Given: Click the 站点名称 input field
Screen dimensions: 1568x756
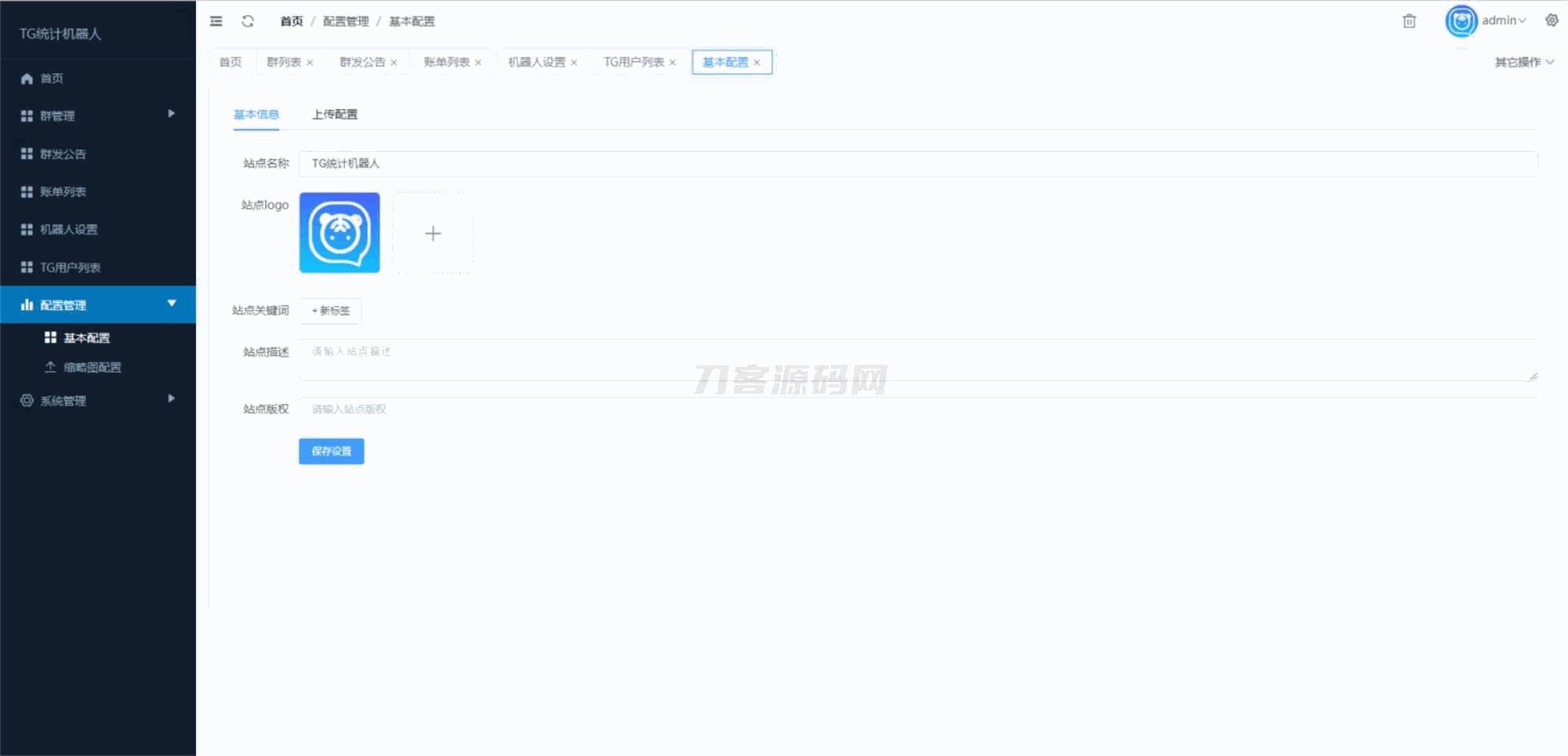Looking at the screenshot, I should coord(917,163).
